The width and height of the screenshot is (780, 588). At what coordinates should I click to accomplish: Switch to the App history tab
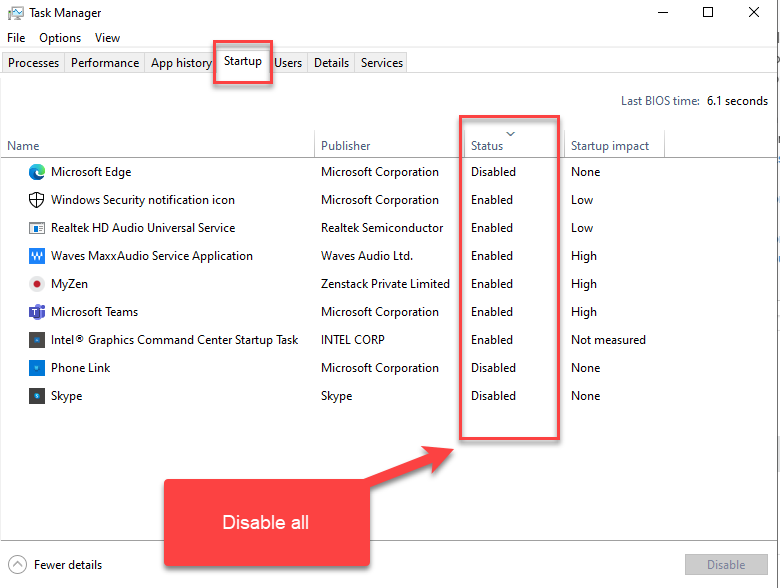[x=181, y=63]
